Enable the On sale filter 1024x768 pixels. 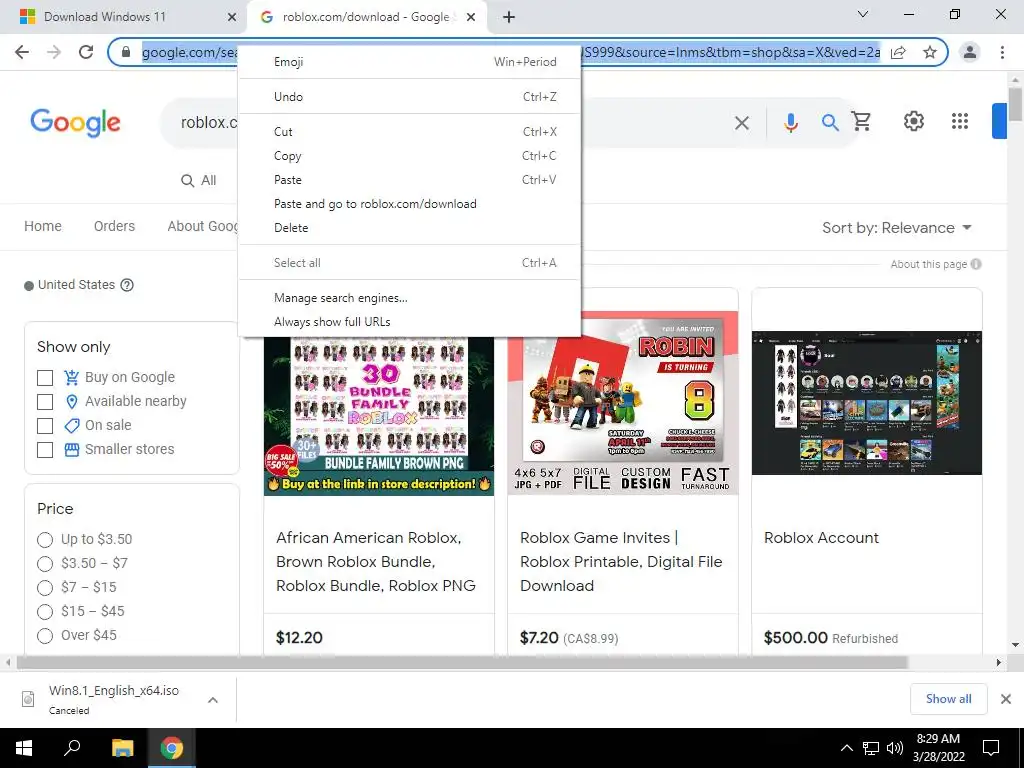coord(45,426)
